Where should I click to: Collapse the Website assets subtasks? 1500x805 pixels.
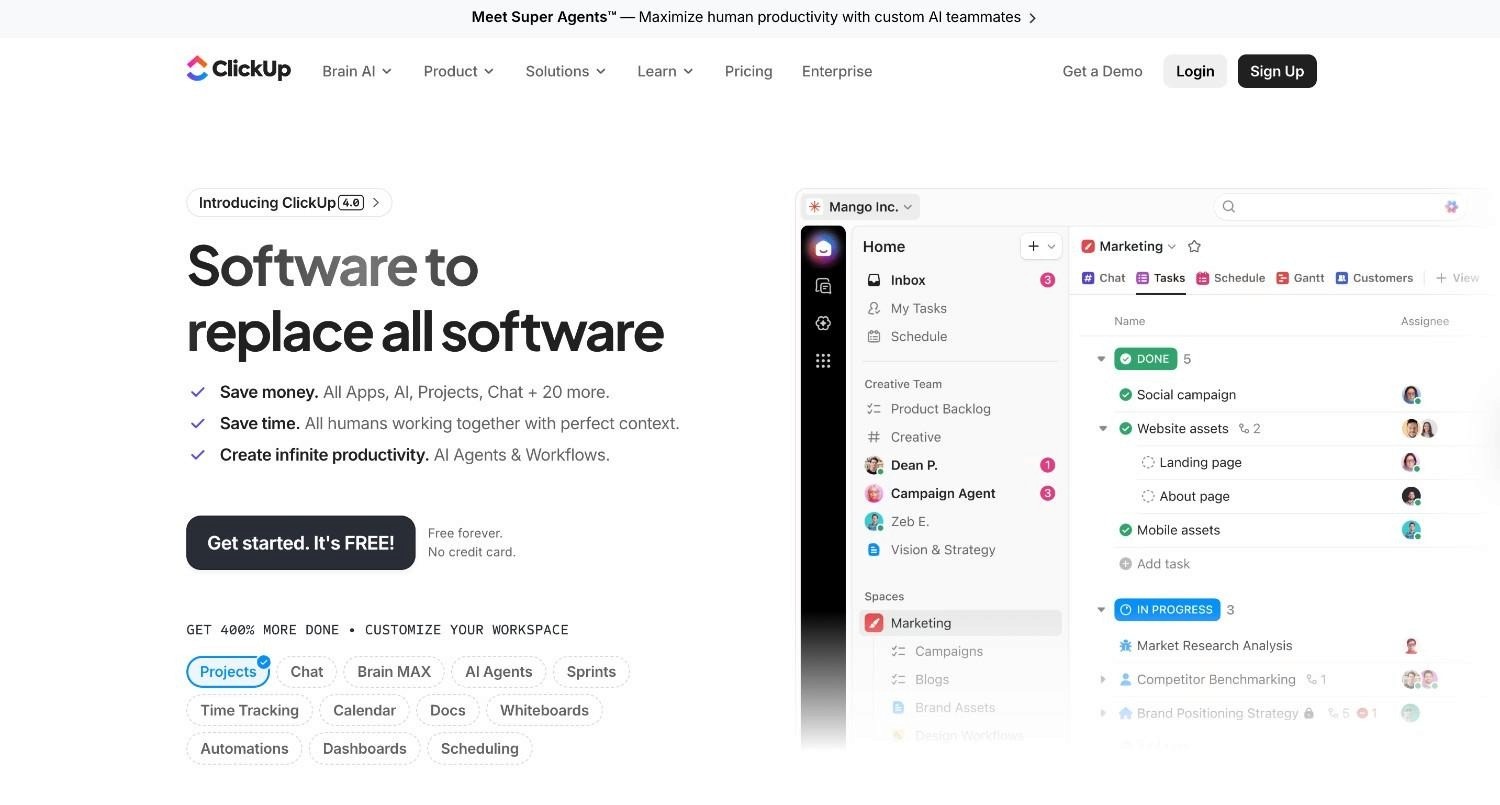click(x=1103, y=429)
